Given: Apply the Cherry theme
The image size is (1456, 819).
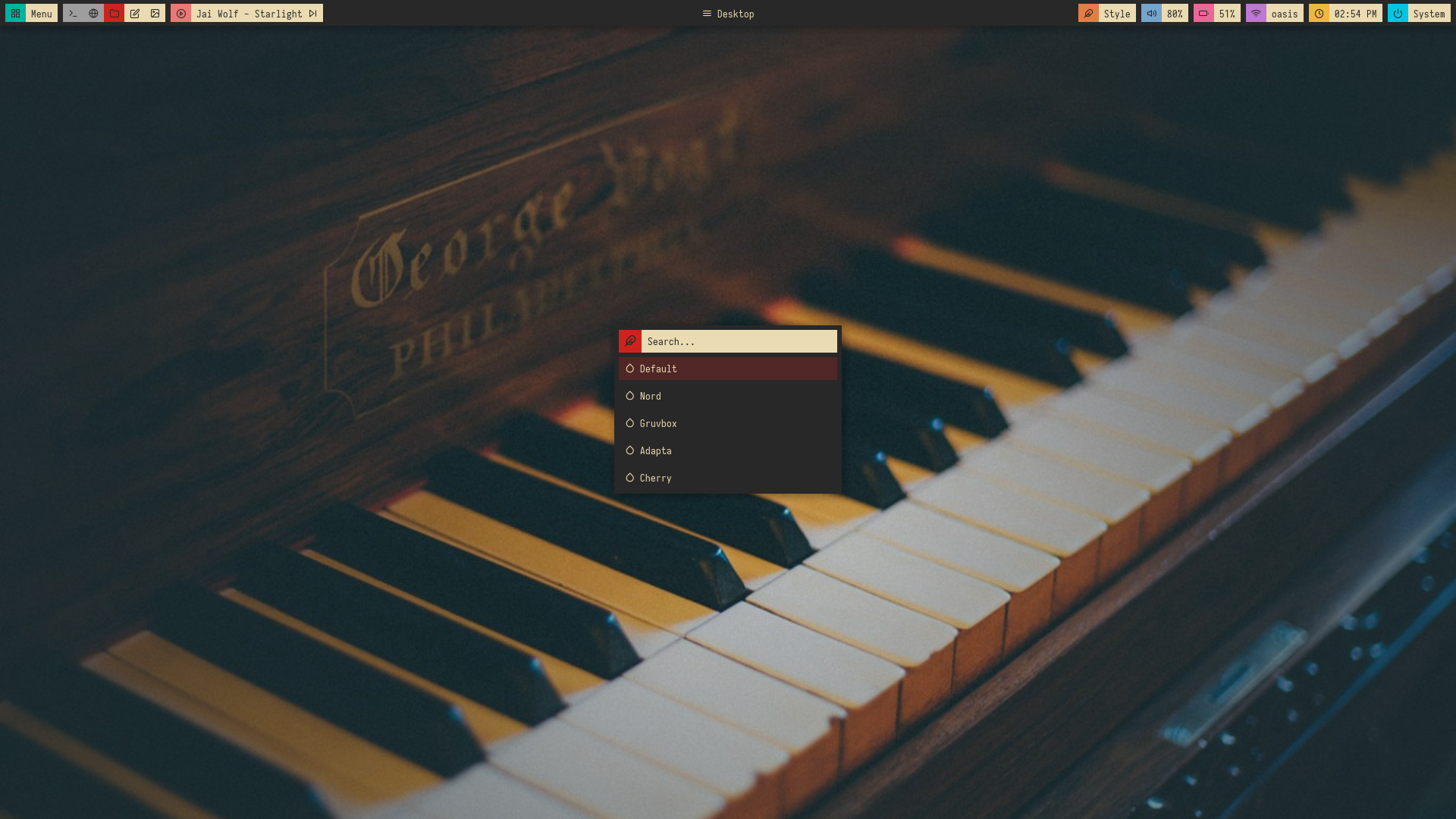Looking at the screenshot, I should (728, 478).
